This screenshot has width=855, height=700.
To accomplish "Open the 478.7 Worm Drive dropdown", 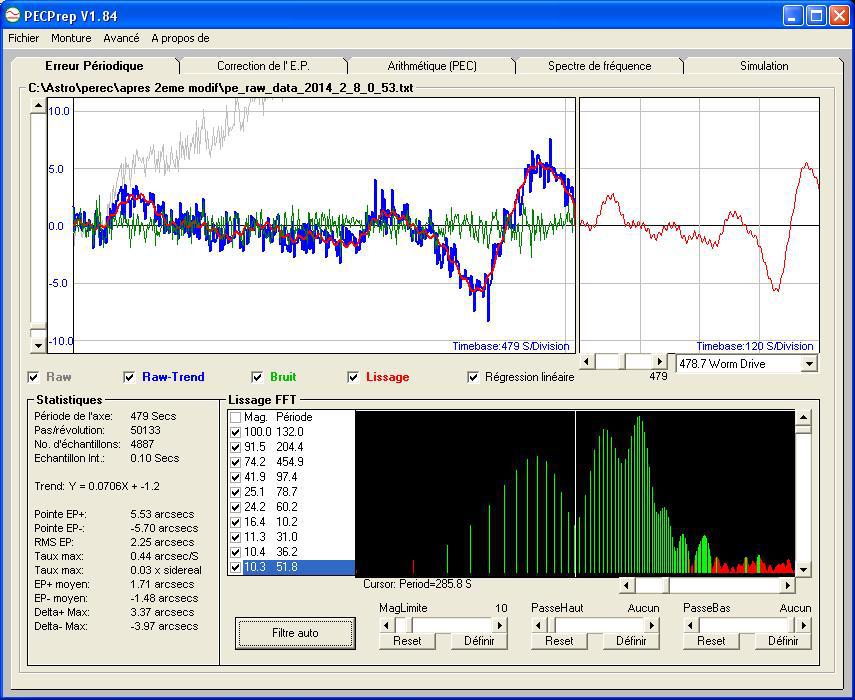I will tap(809, 364).
